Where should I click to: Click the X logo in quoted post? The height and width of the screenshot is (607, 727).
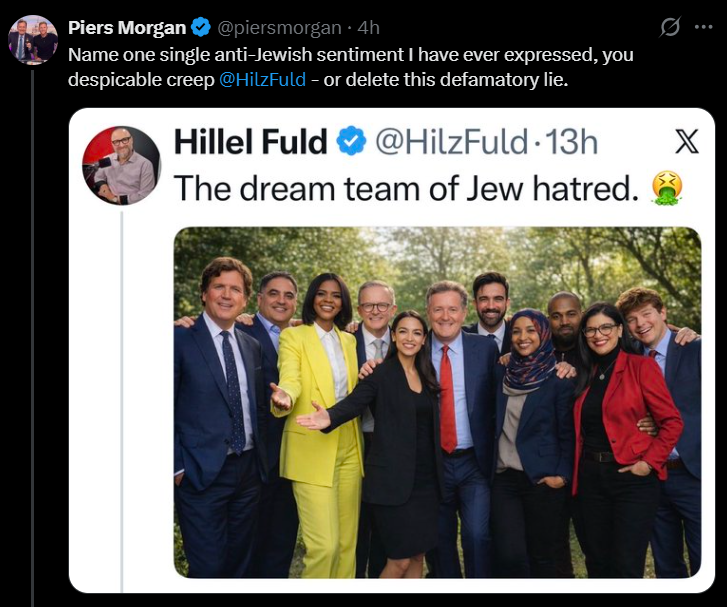tap(687, 141)
